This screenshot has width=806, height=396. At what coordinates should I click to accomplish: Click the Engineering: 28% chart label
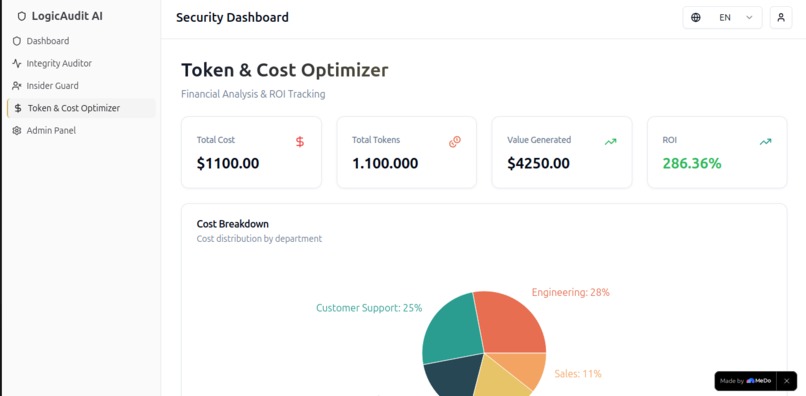(x=571, y=293)
